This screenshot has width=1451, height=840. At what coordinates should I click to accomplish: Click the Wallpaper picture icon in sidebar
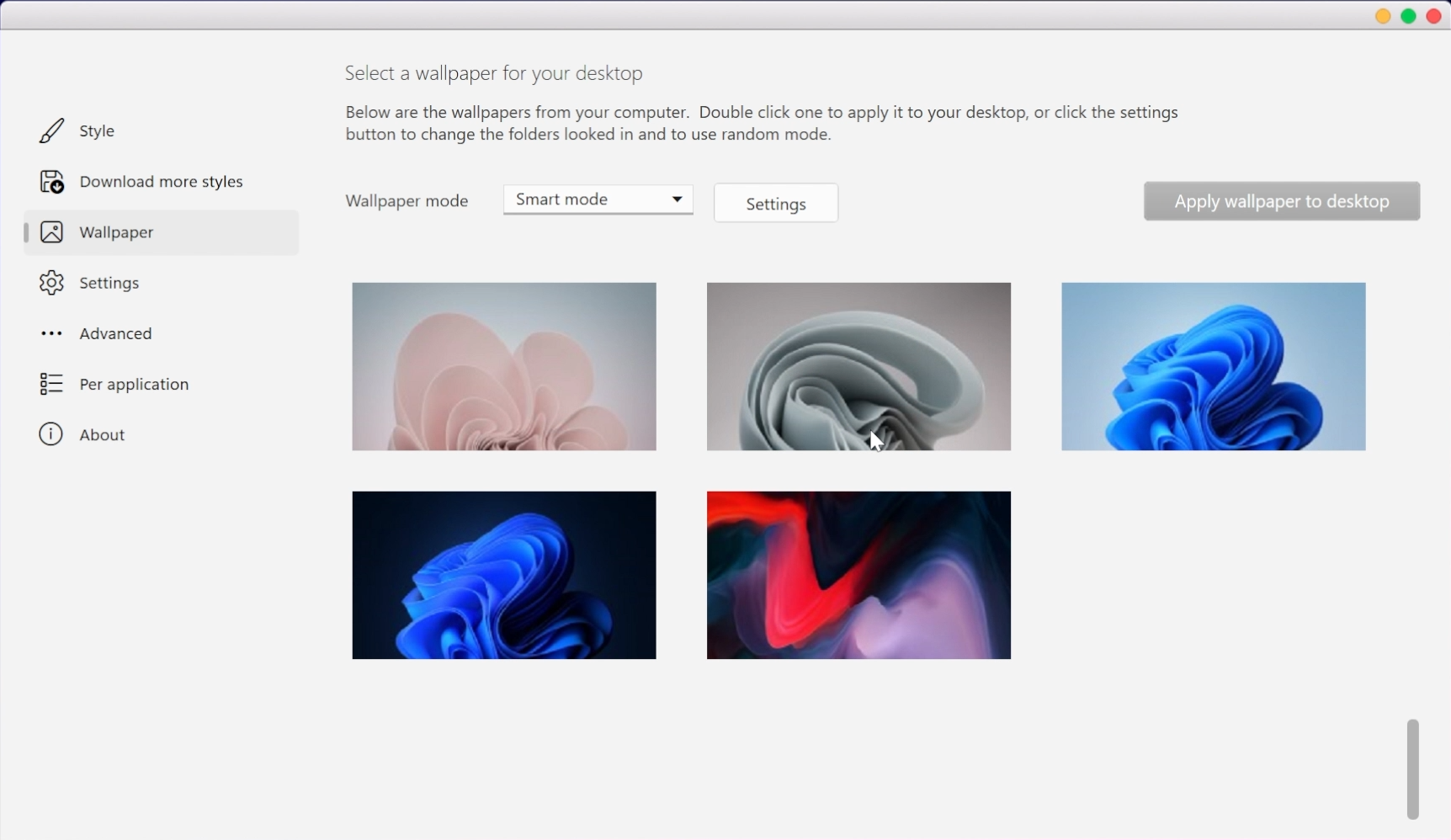click(51, 232)
